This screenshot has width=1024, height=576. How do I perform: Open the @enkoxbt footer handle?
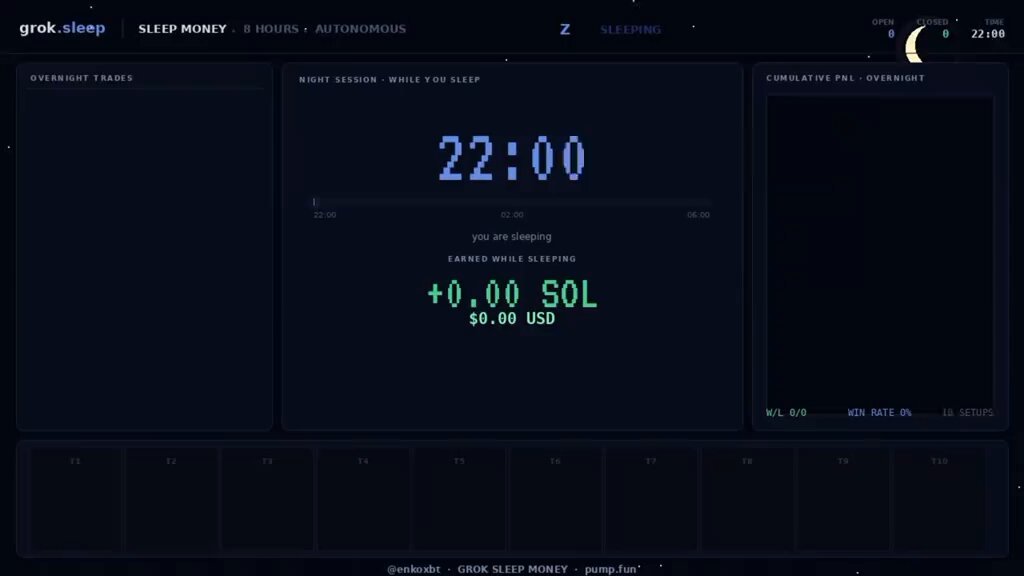(413, 569)
